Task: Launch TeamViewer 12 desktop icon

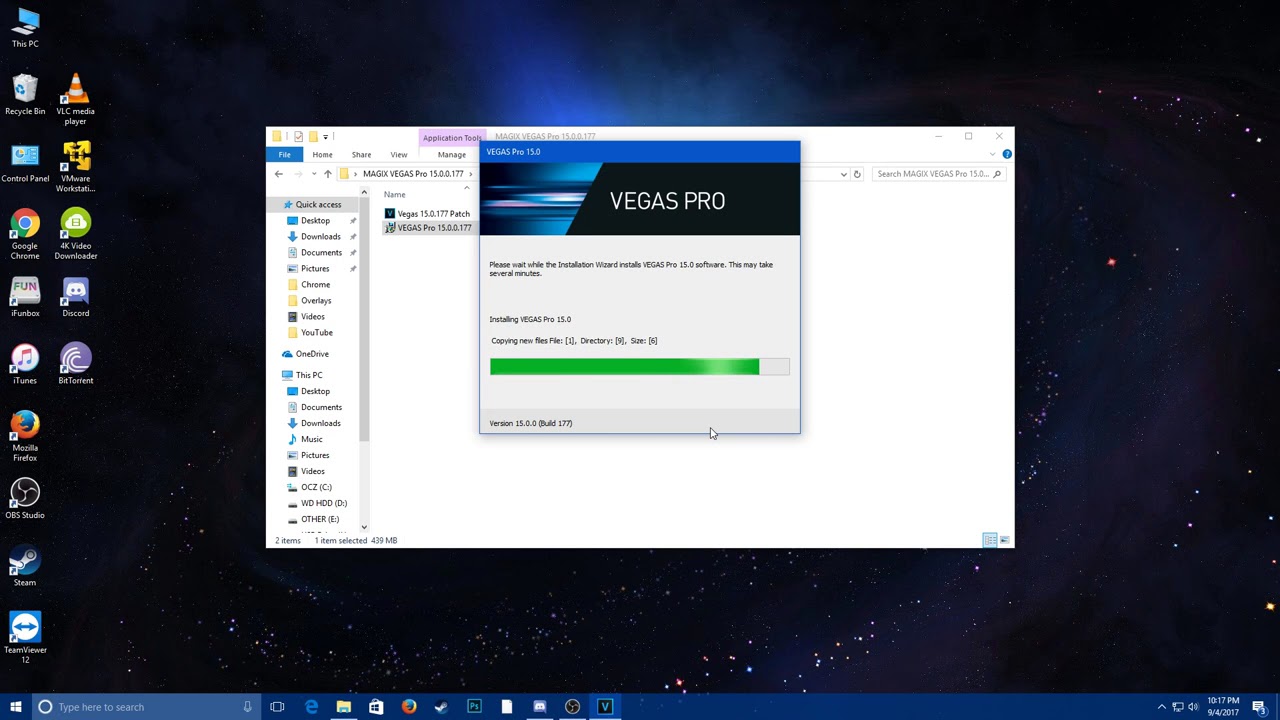Action: 25,638
